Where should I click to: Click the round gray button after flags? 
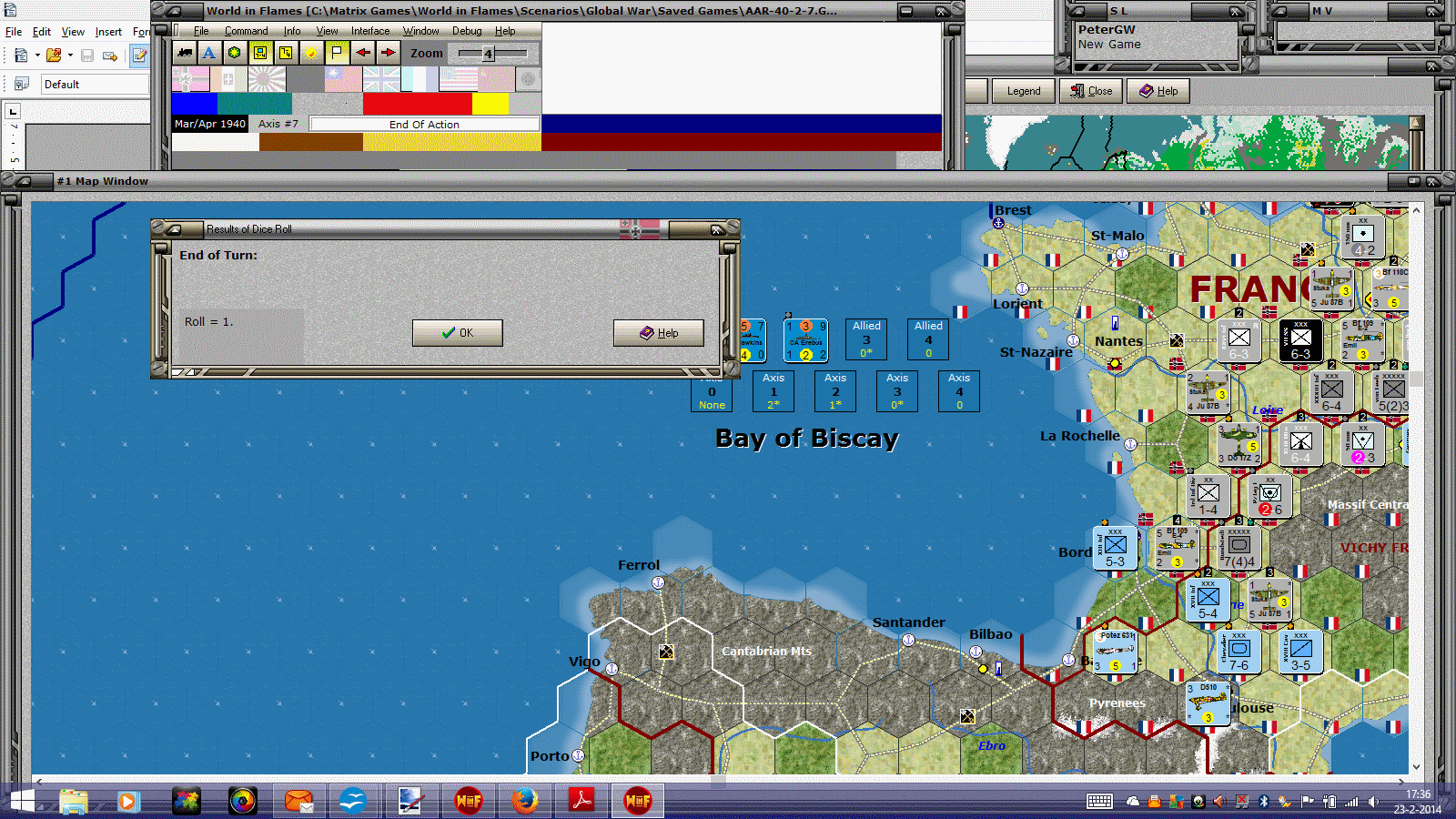528,79
